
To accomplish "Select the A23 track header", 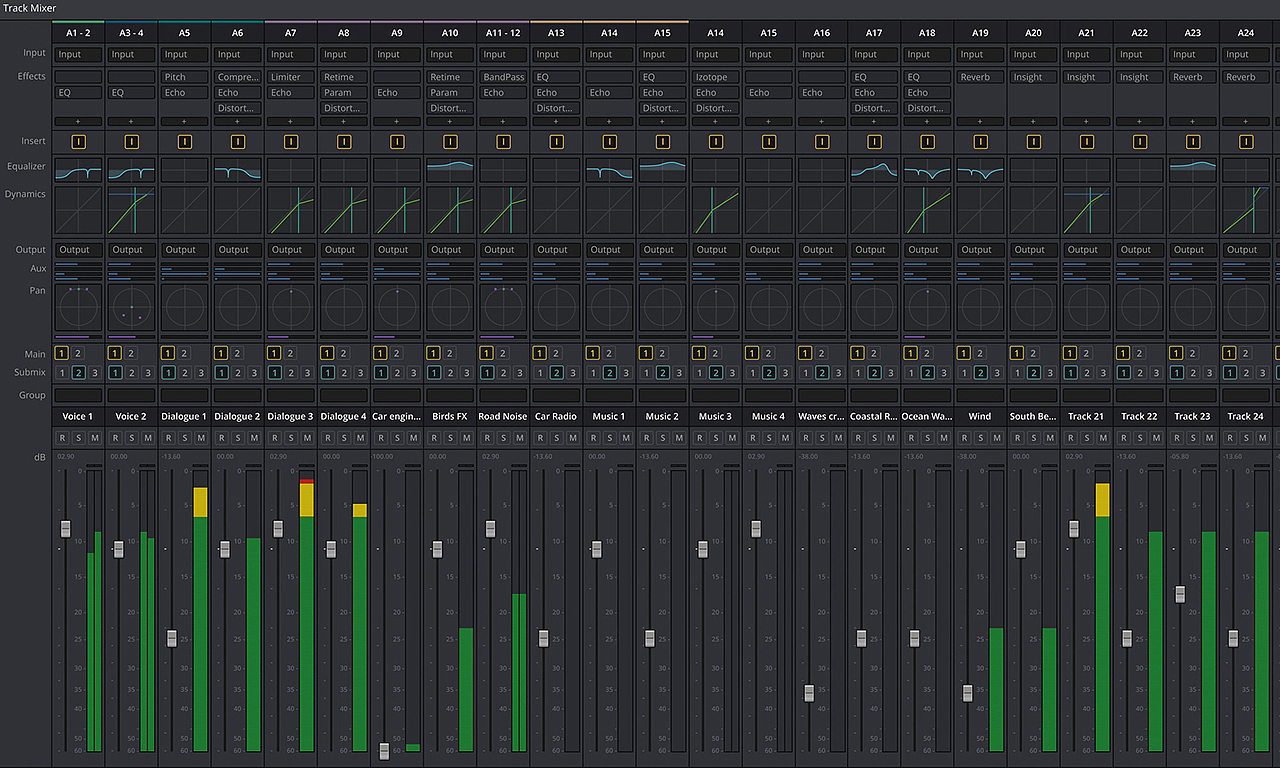I will click(x=1192, y=33).
